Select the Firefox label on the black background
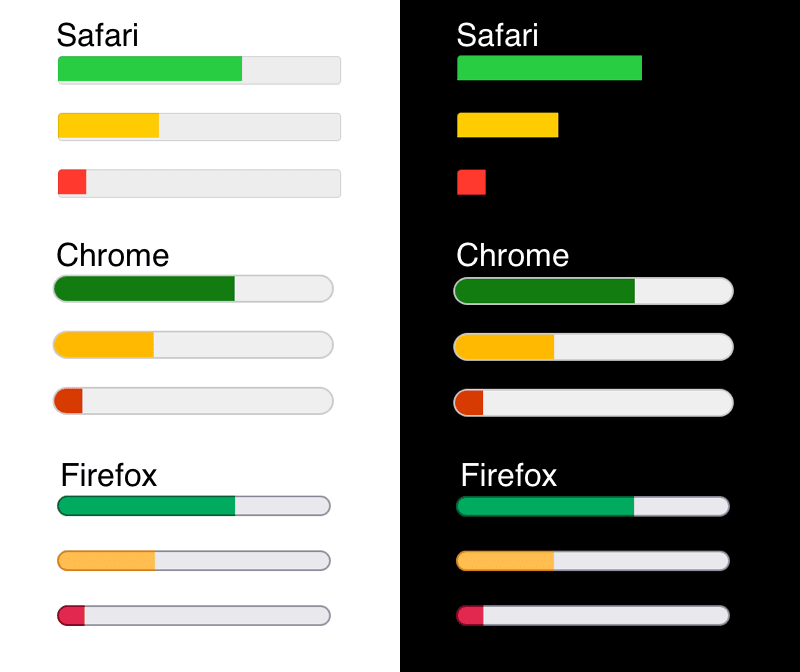This screenshot has width=800, height=672. point(509,477)
